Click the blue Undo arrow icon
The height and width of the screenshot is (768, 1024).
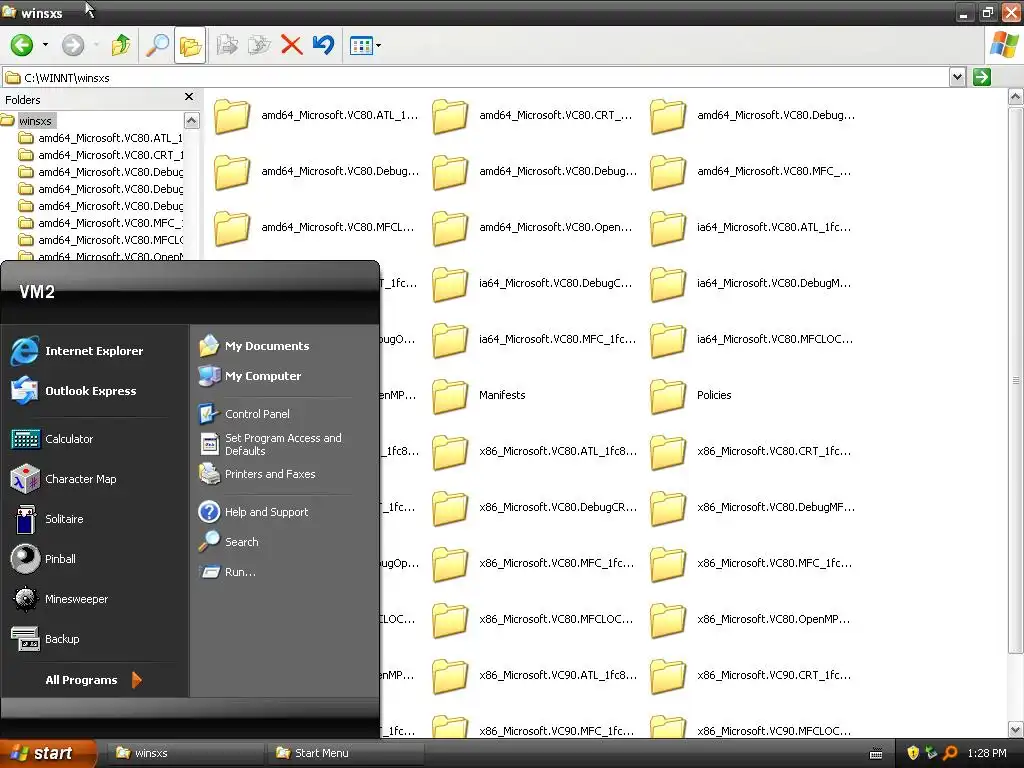point(323,45)
